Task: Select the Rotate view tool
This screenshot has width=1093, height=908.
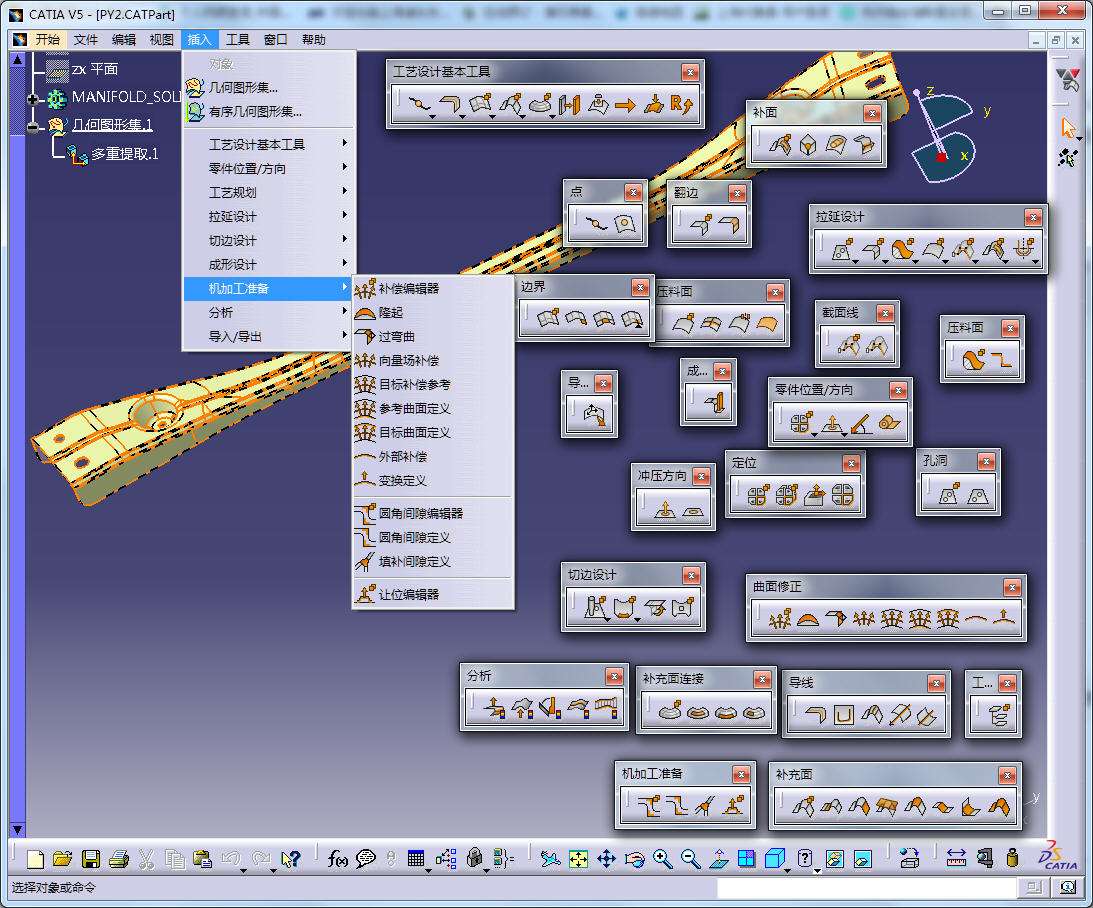Action: pos(634,859)
